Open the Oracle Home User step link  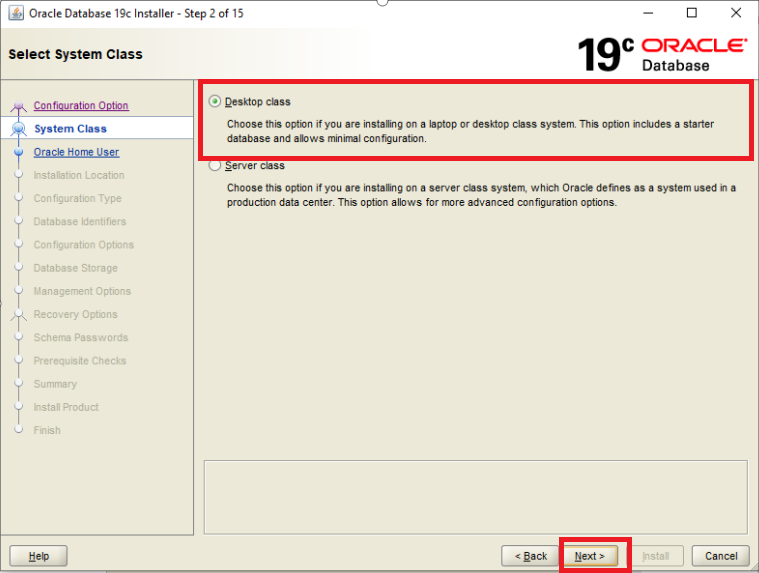(76, 152)
